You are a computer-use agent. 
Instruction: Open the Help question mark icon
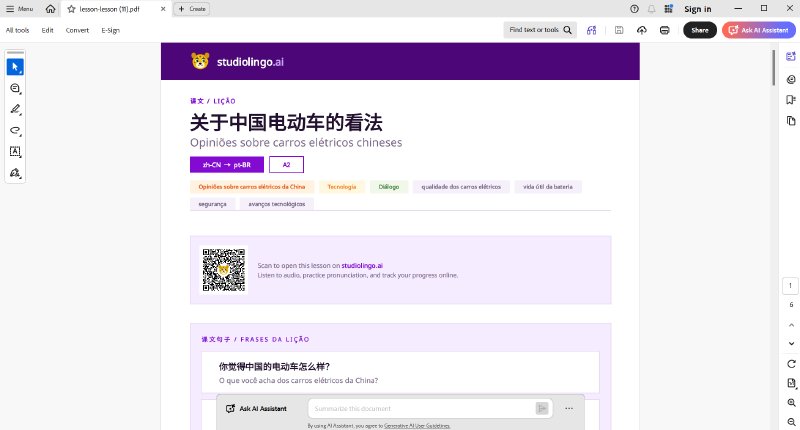634,9
